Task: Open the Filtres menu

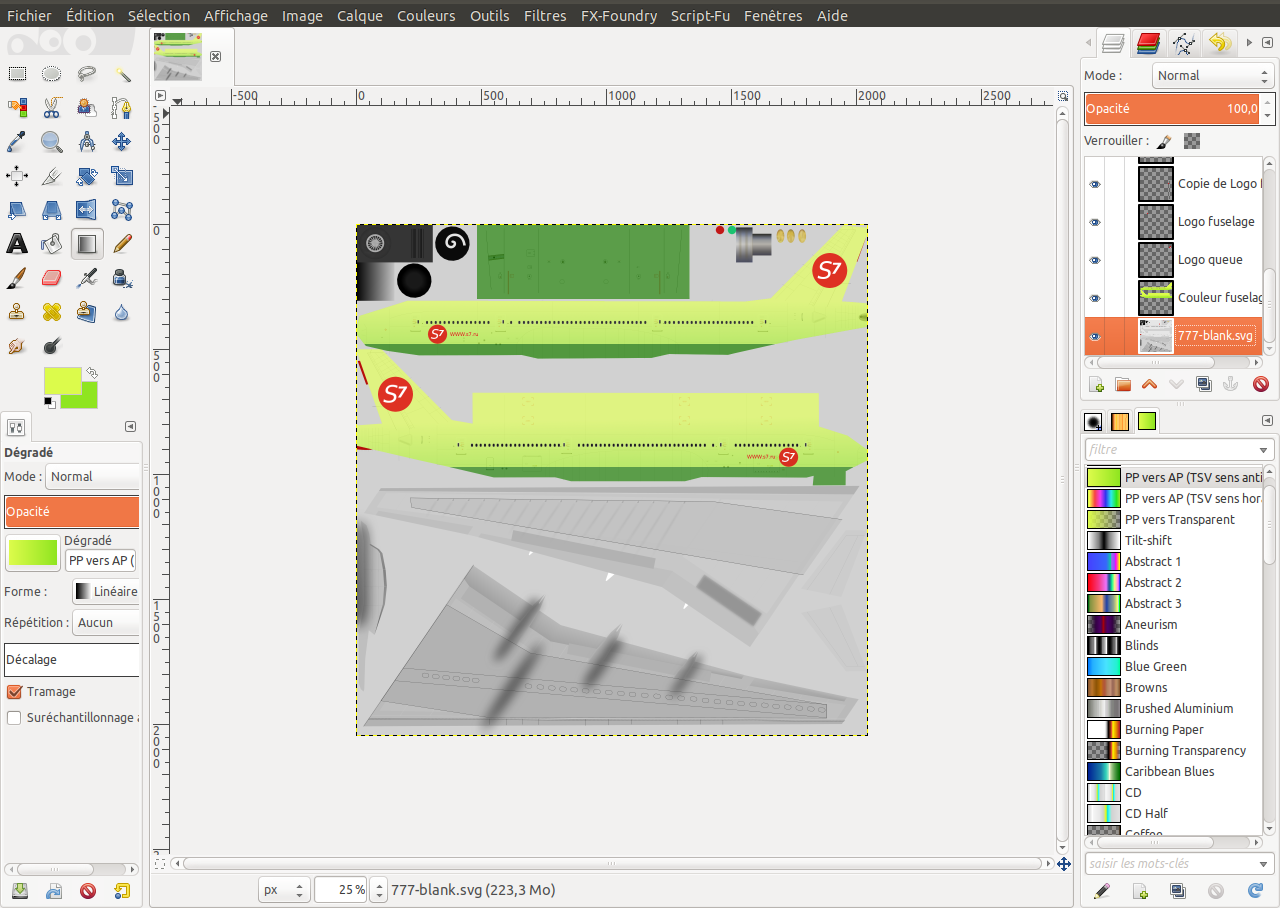Action: pyautogui.click(x=545, y=16)
